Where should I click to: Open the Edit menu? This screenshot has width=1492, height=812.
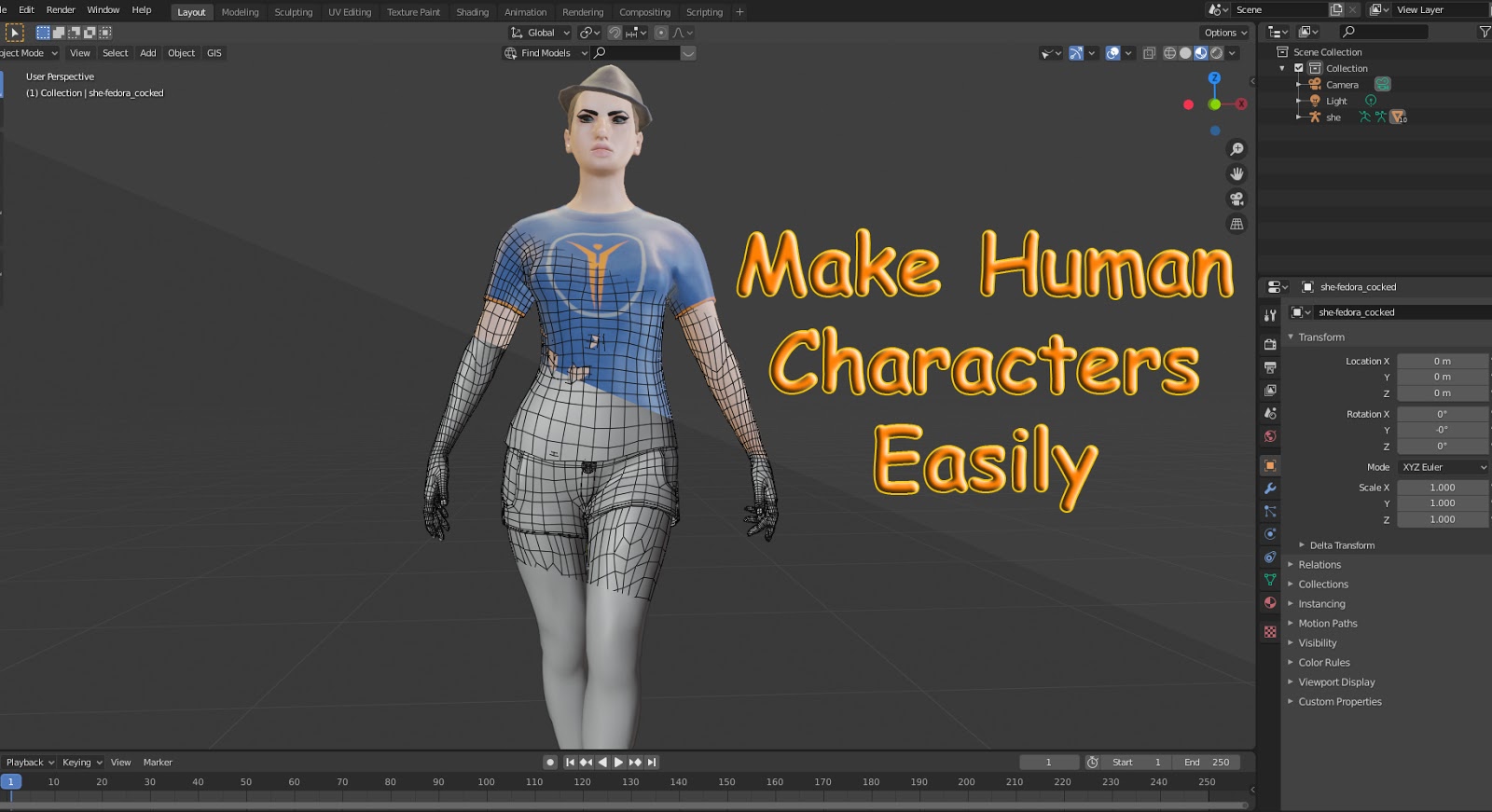click(26, 10)
